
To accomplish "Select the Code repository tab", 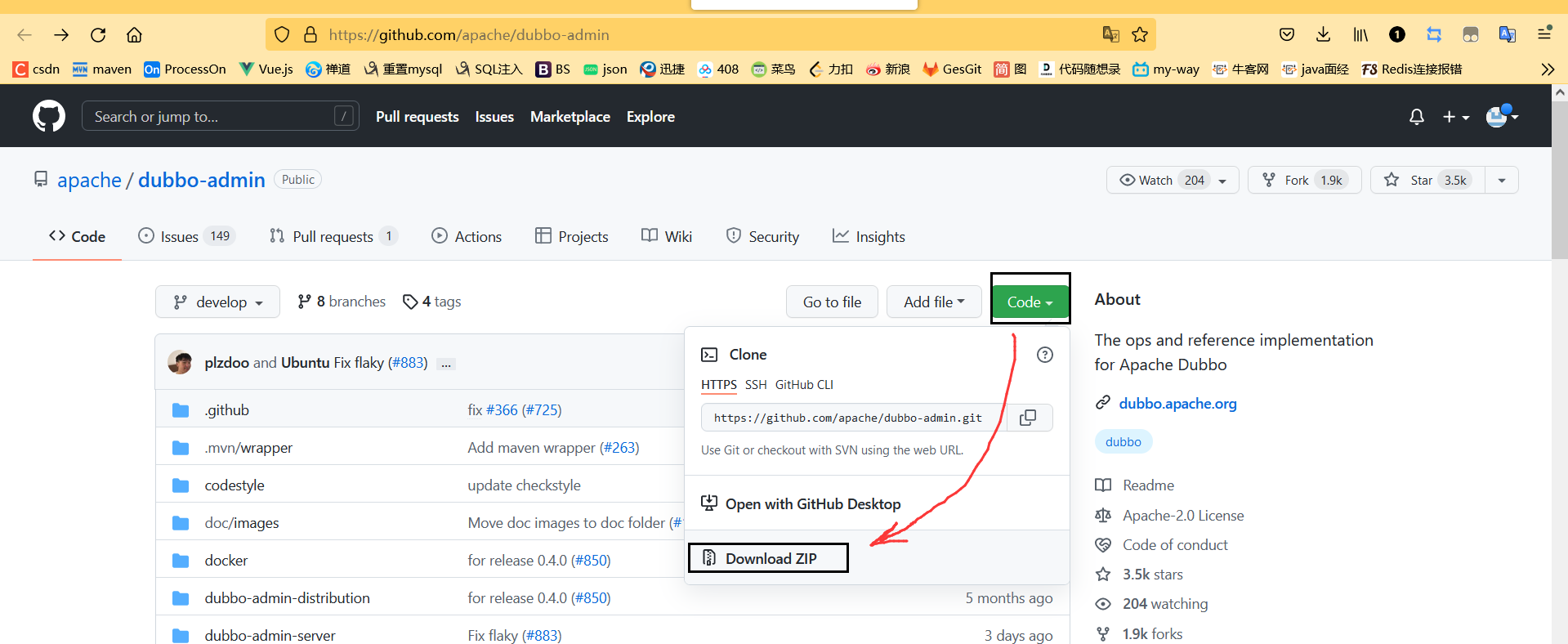I will pos(77,236).
